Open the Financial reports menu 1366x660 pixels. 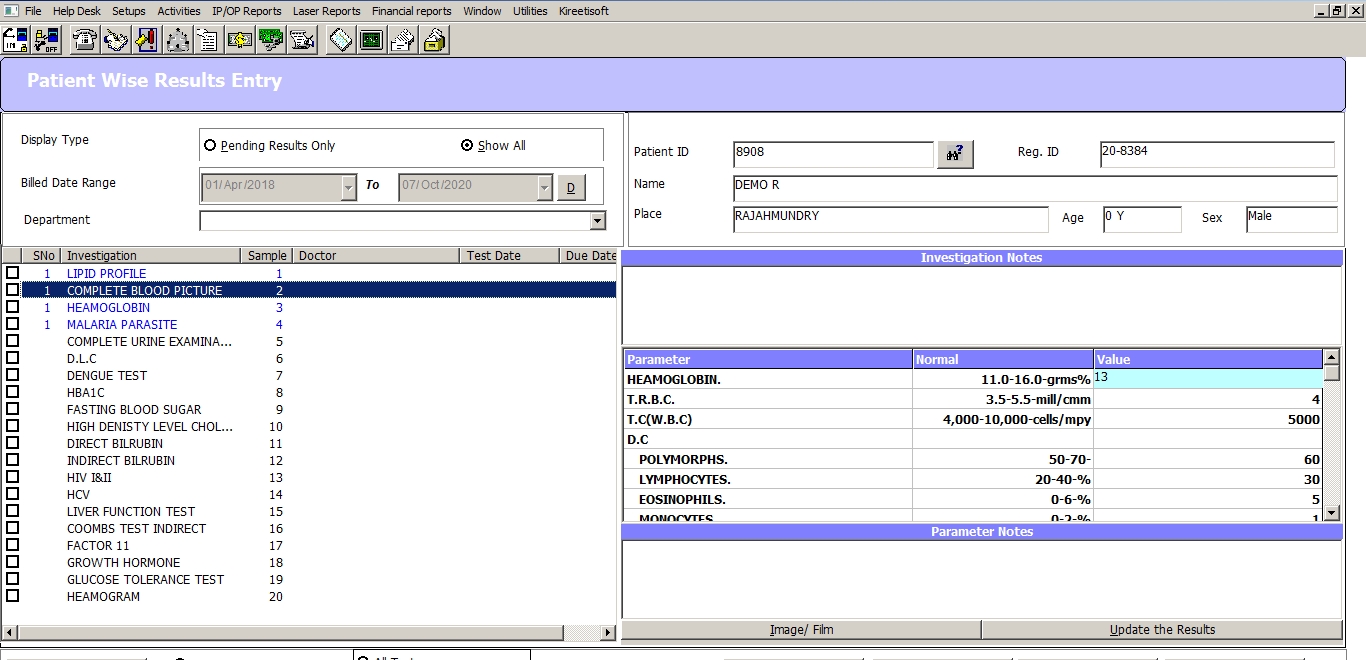[411, 11]
